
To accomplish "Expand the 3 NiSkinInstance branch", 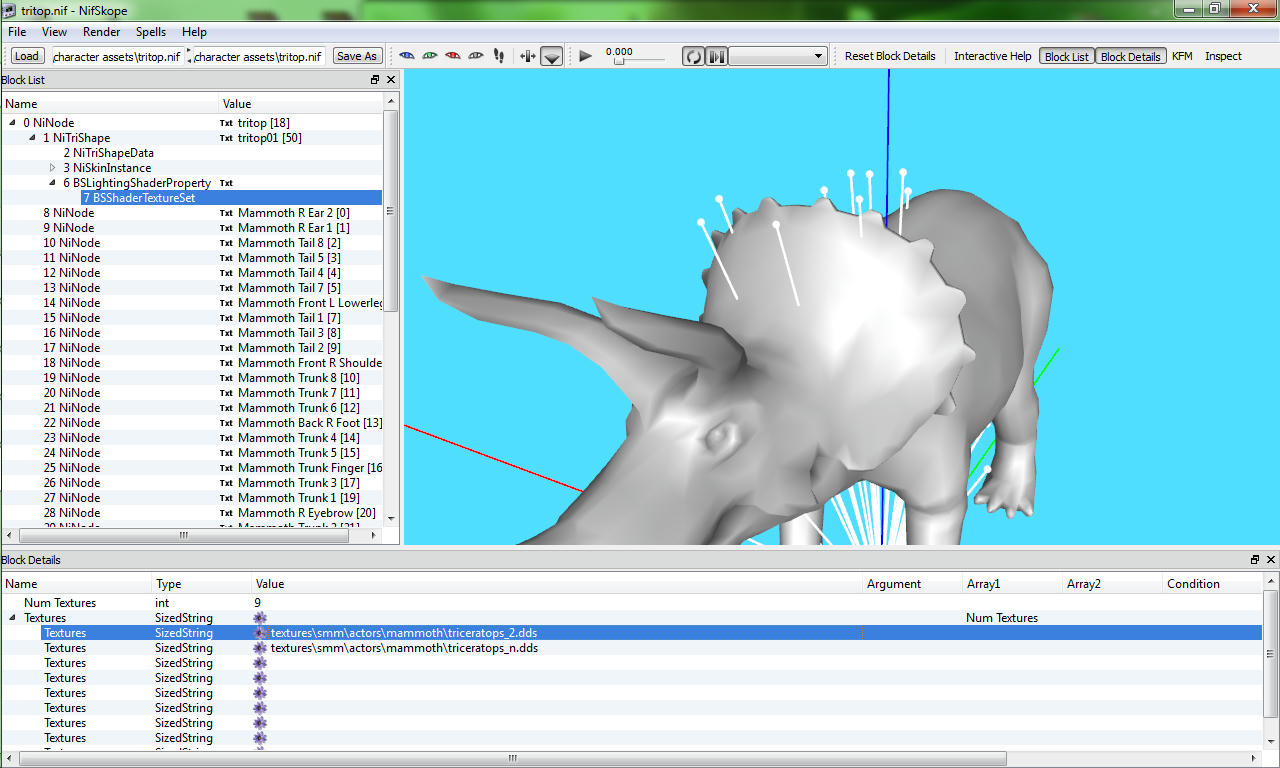I will pos(53,168).
